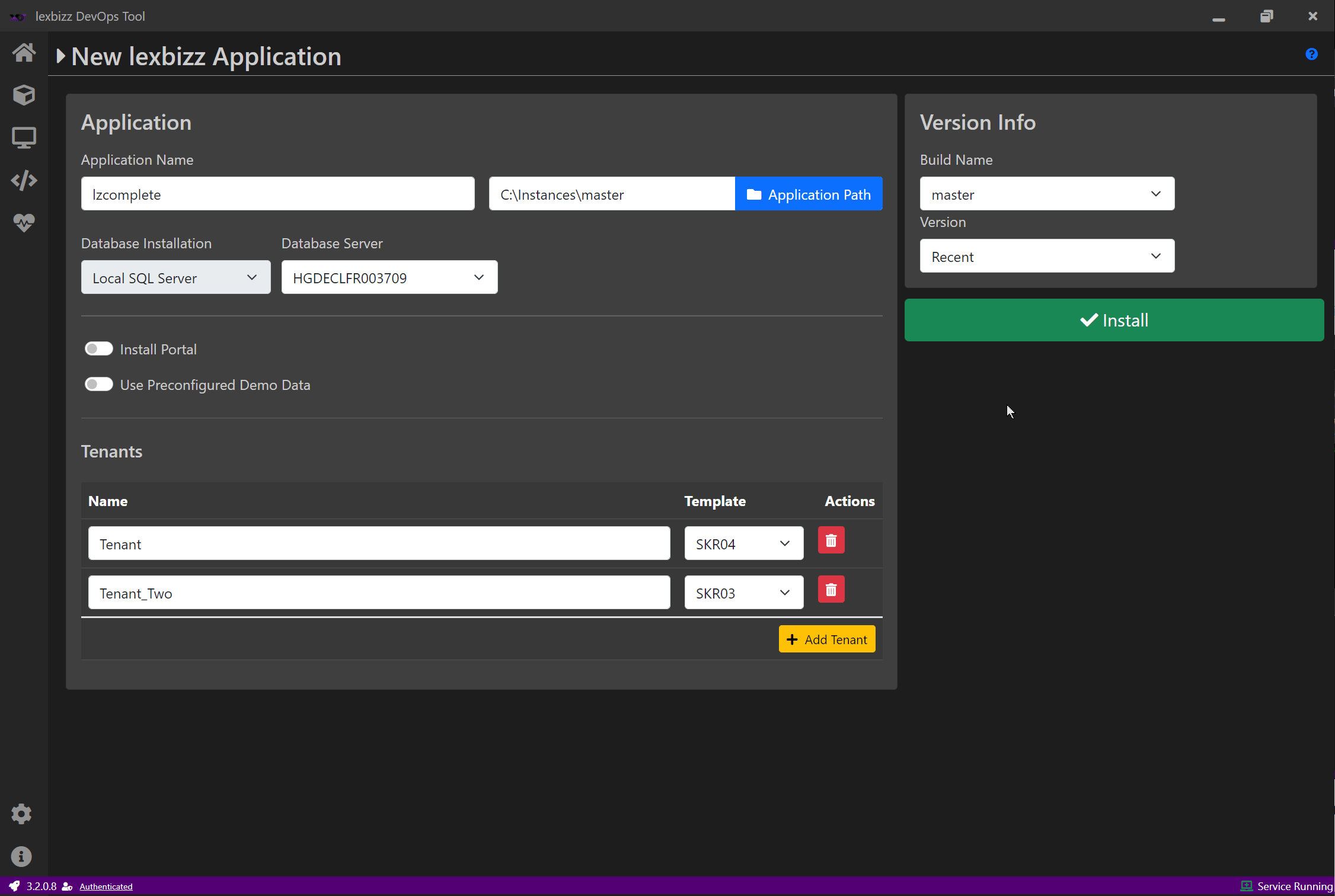This screenshot has width=1335, height=896.
Task: Click the rocket version icon in status bar
Action: tap(14, 886)
